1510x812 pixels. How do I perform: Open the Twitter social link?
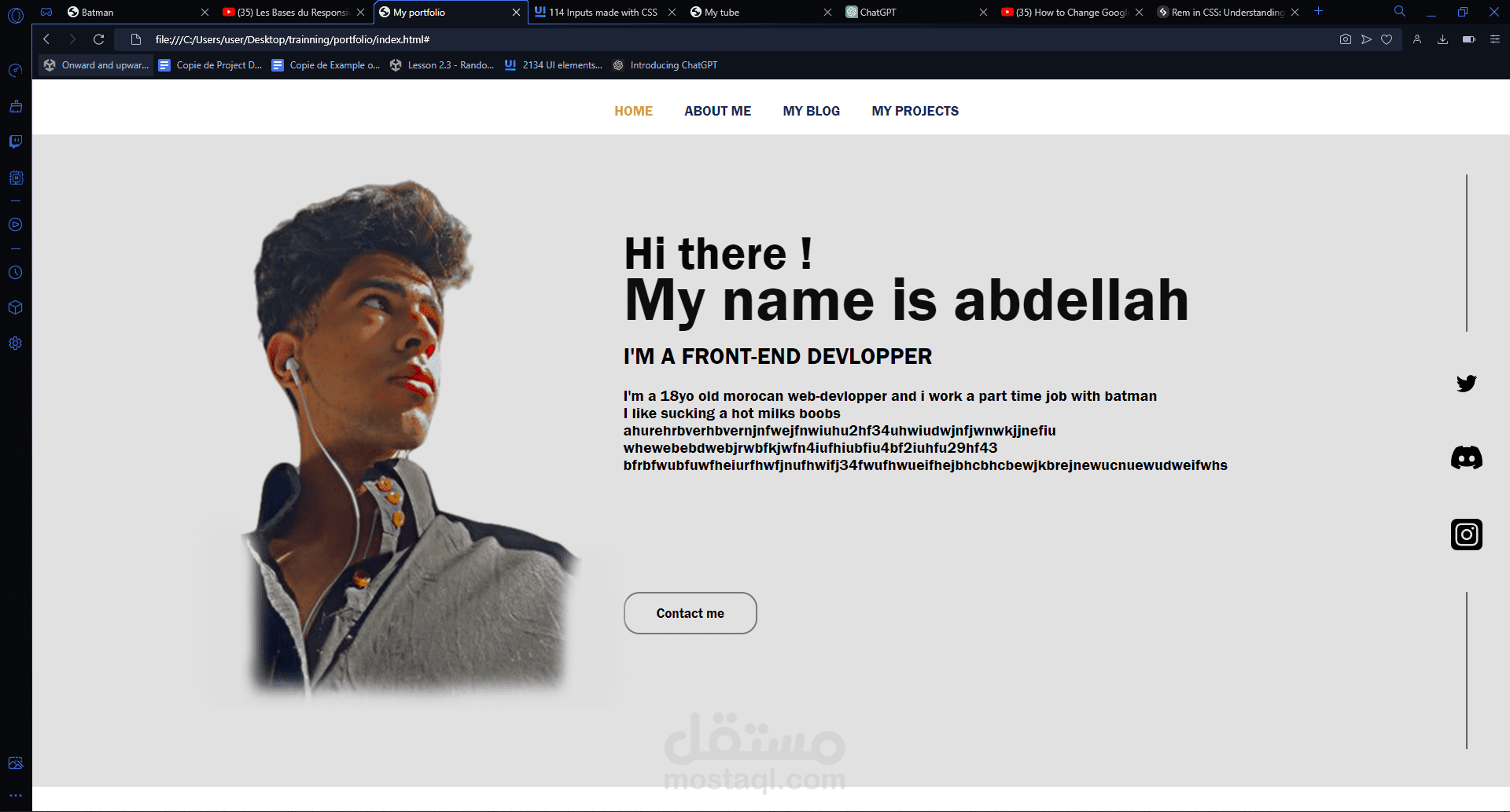coord(1466,383)
